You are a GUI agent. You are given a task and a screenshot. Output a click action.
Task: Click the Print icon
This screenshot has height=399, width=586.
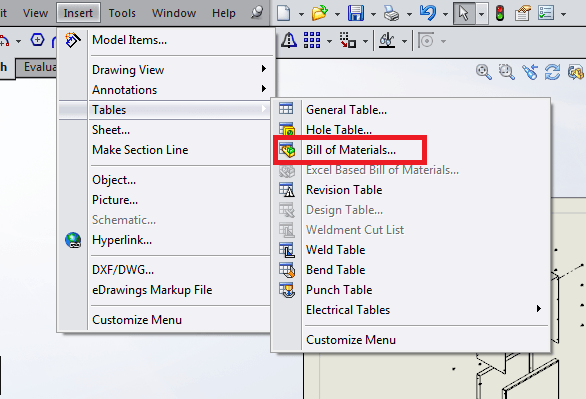392,14
